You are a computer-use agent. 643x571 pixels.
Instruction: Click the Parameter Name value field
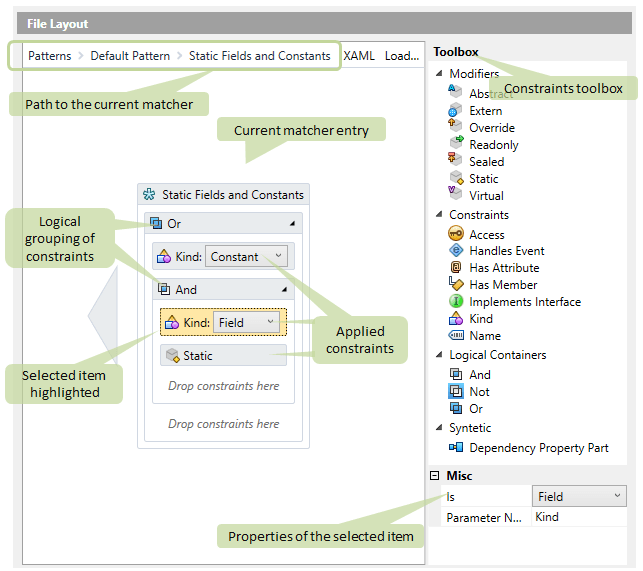coord(578,517)
